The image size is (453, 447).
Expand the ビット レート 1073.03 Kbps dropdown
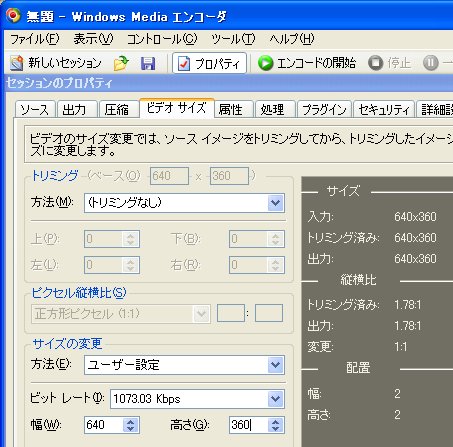click(275, 399)
